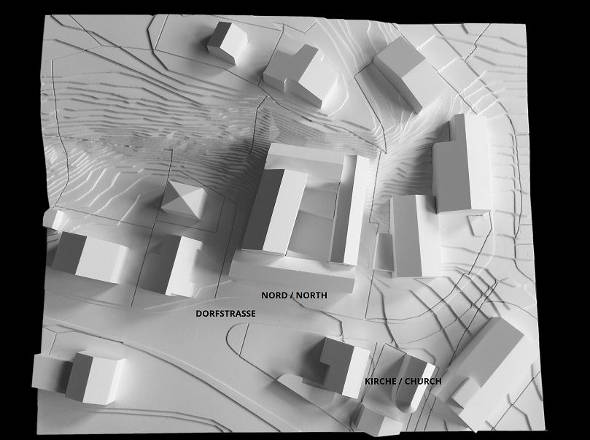590x440 pixels.
Task: Click the narrow slab right of the courtyard
Action: tap(351, 210)
